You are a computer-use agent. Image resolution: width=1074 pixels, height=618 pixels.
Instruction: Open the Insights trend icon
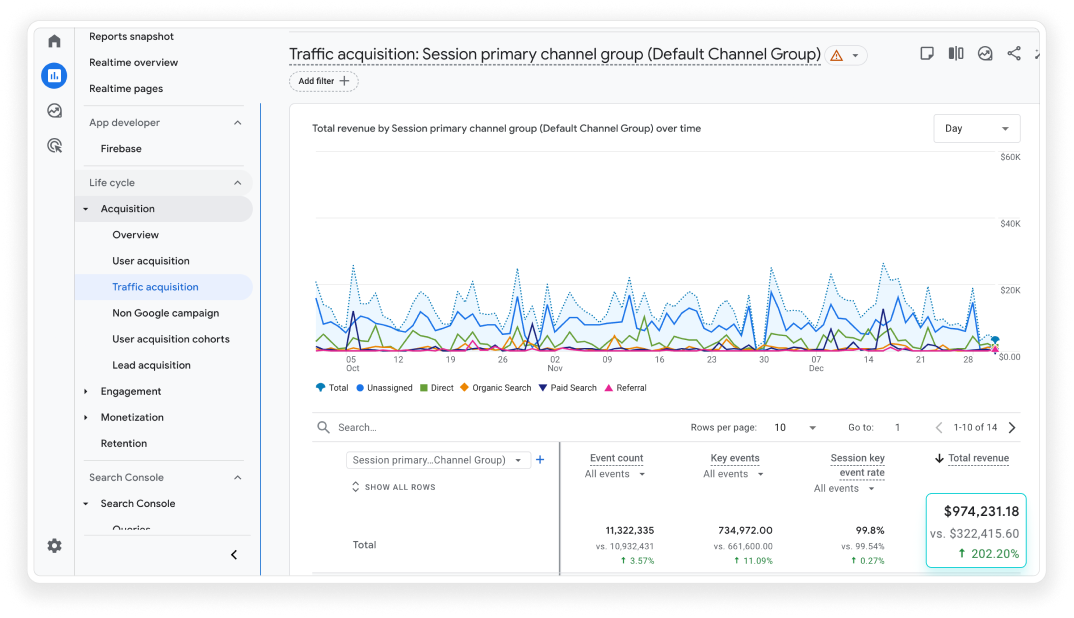pos(985,54)
